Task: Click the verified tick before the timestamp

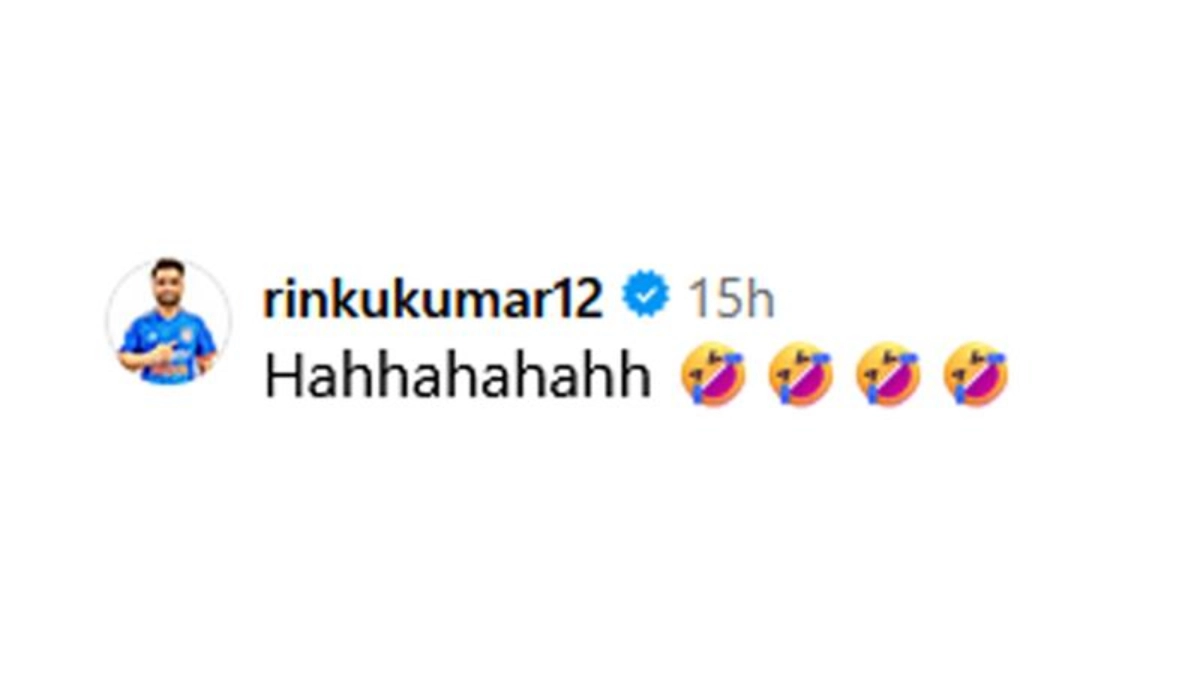Action: click(x=646, y=297)
